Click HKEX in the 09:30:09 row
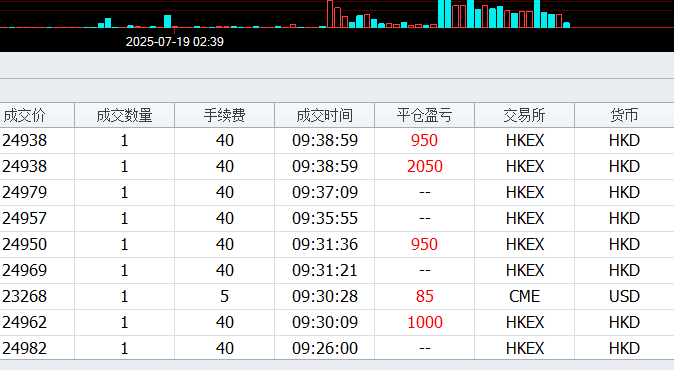The image size is (674, 370). pos(525,322)
